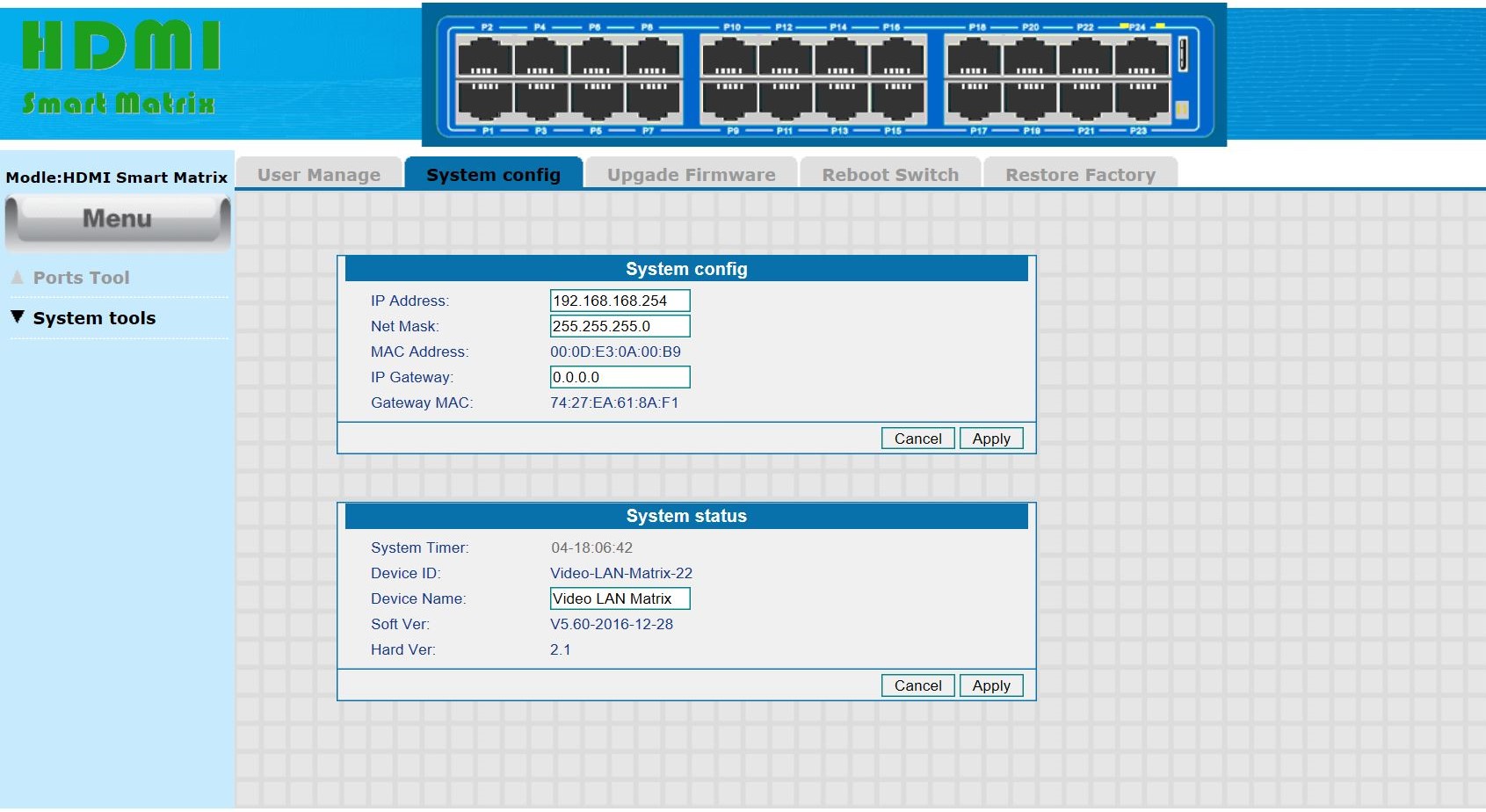Image resolution: width=1486 pixels, height=812 pixels.
Task: Open the User Manage tab
Action: pyautogui.click(x=319, y=174)
